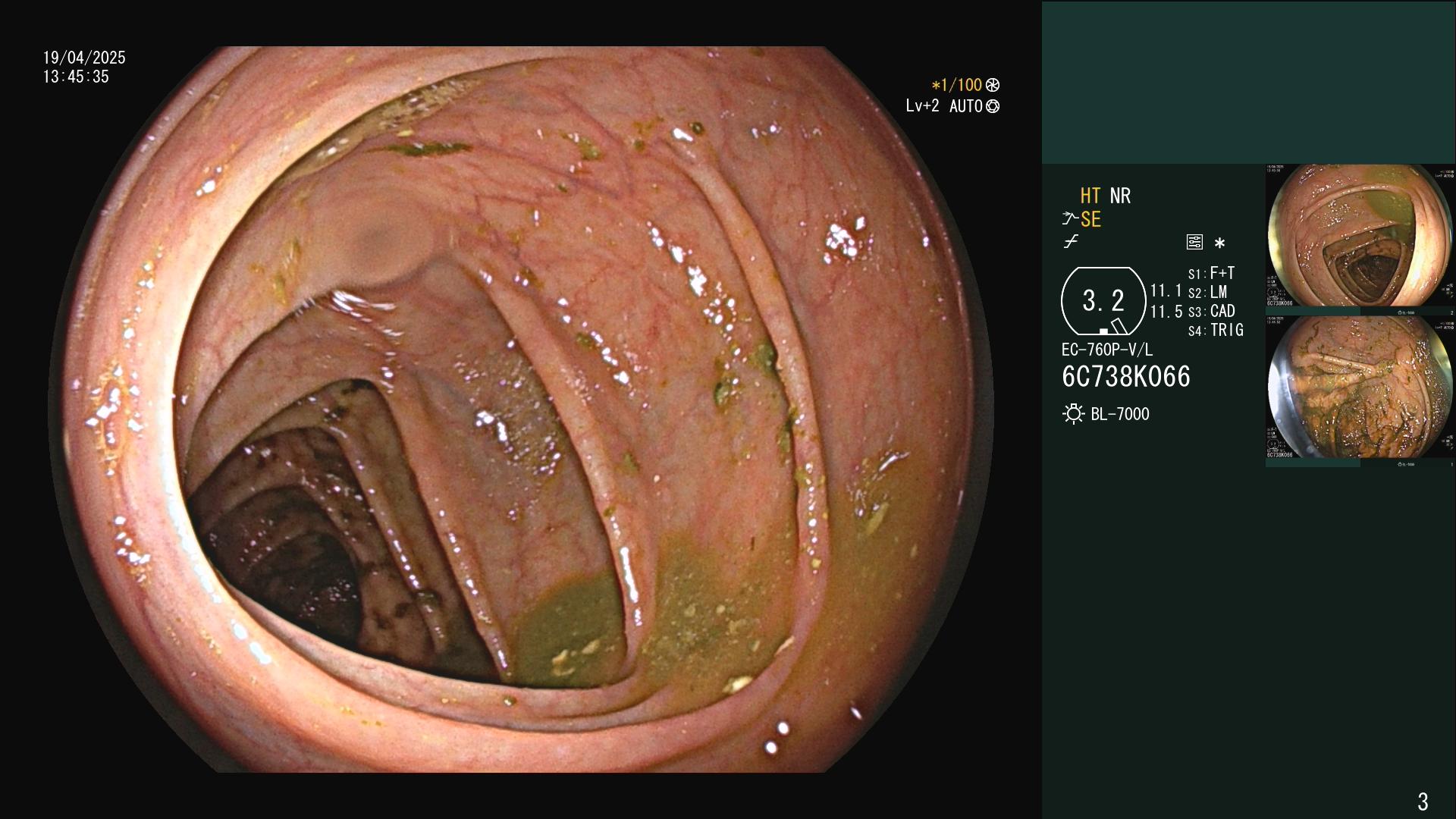Click the 11.1 value beside scope diagram

(1166, 290)
